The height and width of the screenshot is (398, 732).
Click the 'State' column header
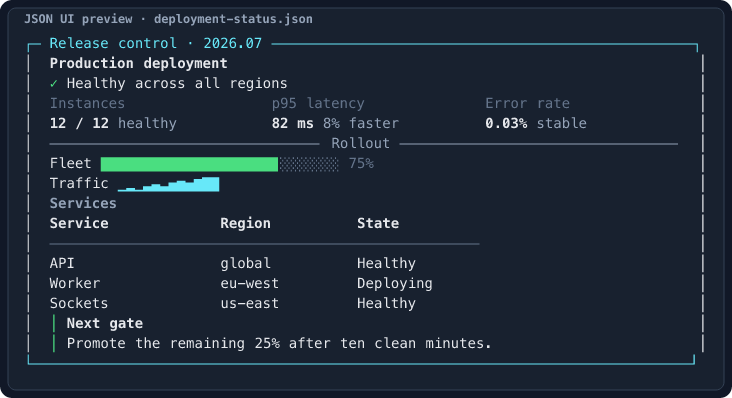tap(378, 223)
